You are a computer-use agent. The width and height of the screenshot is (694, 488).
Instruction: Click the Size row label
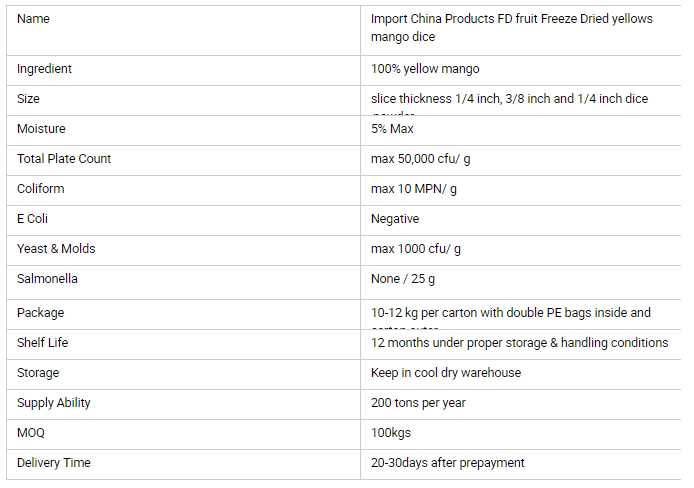(29, 99)
